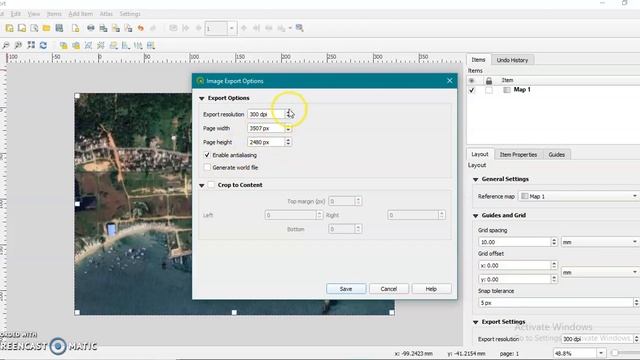Screen dimensions: 640x360
Task: Switch to the Item Properties tab
Action: [x=518, y=155]
